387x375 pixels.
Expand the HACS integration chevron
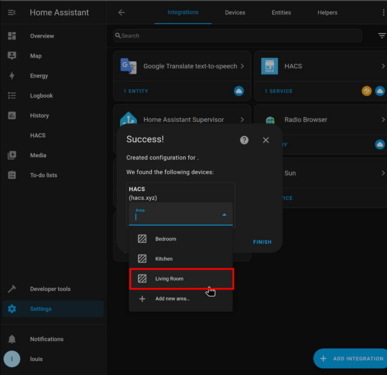383,66
